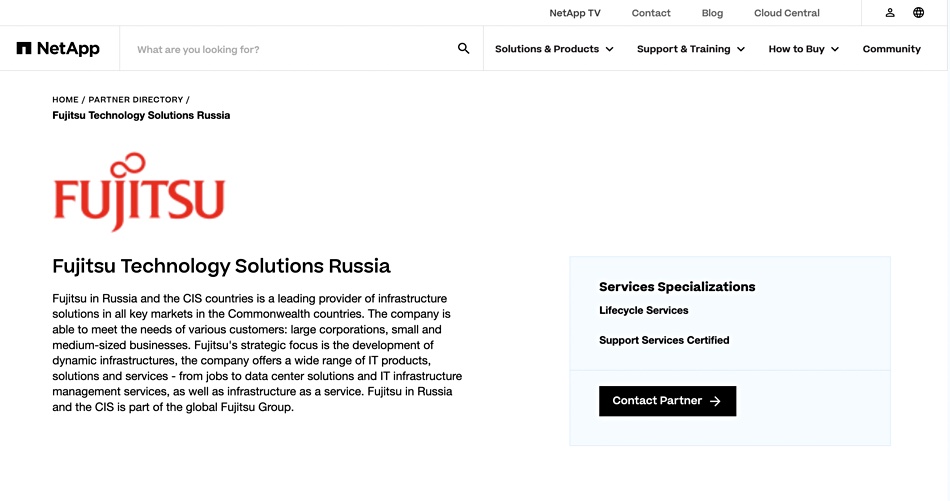Click the search magnifier icon
950x501 pixels.
click(463, 48)
